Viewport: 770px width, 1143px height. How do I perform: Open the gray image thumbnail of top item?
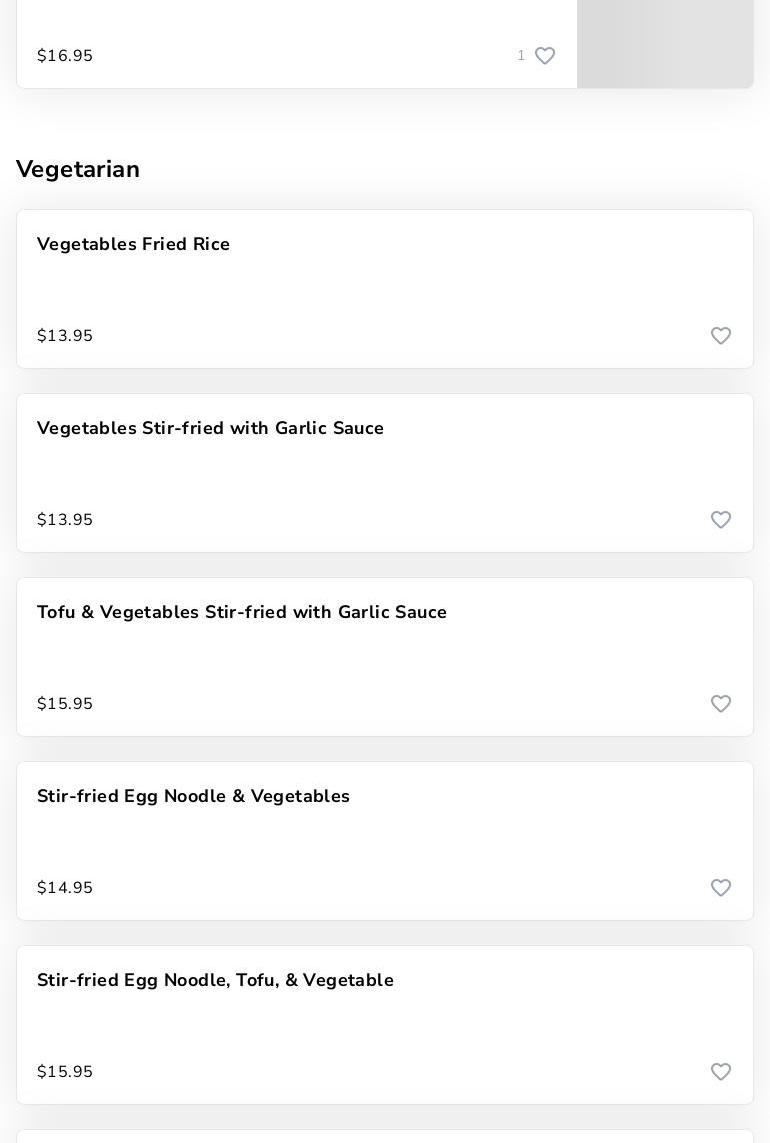[665, 44]
